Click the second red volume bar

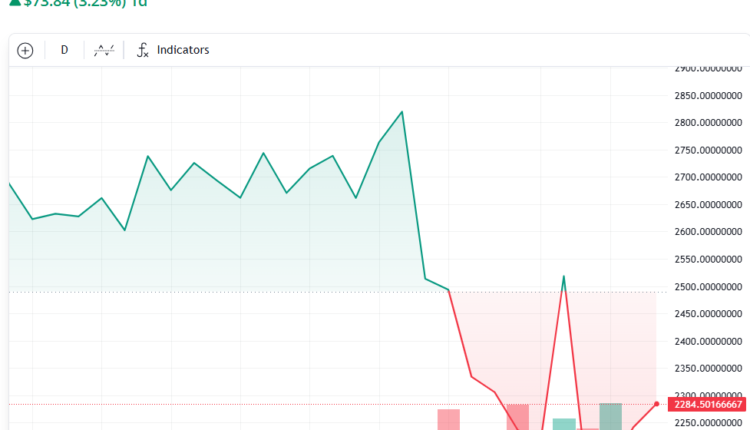(x=517, y=417)
